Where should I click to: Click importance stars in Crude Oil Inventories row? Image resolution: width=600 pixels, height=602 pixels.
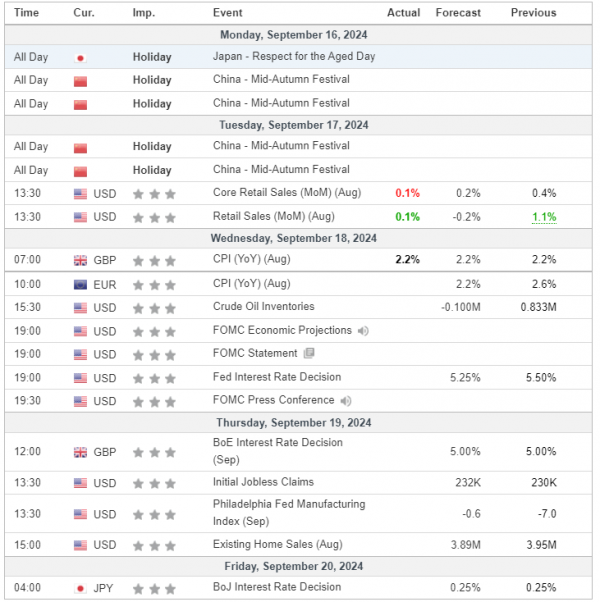[154, 308]
